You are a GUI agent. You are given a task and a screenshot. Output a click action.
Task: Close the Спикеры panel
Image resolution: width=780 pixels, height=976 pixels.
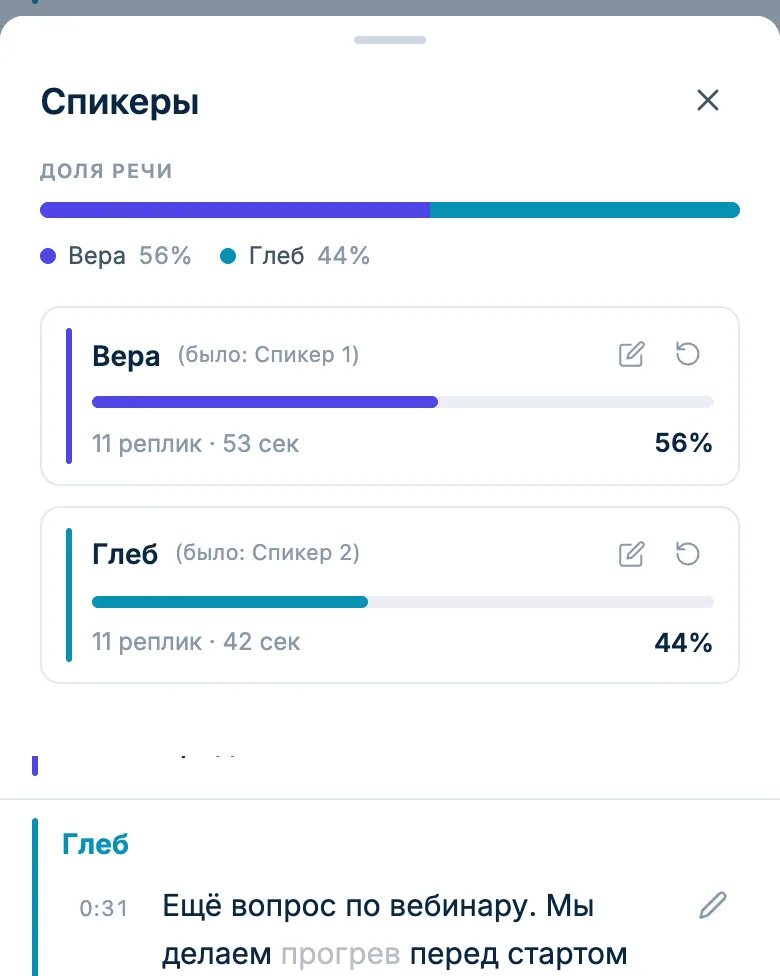tap(707, 100)
